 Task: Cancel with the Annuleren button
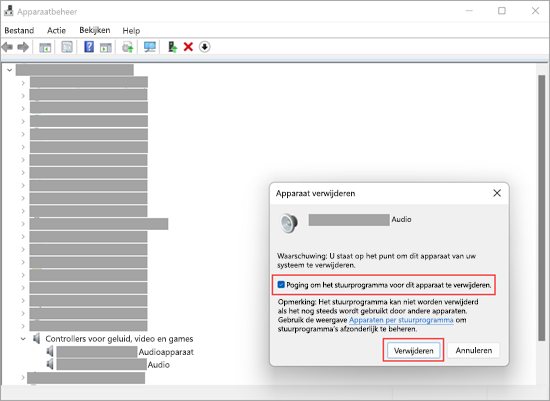click(474, 350)
